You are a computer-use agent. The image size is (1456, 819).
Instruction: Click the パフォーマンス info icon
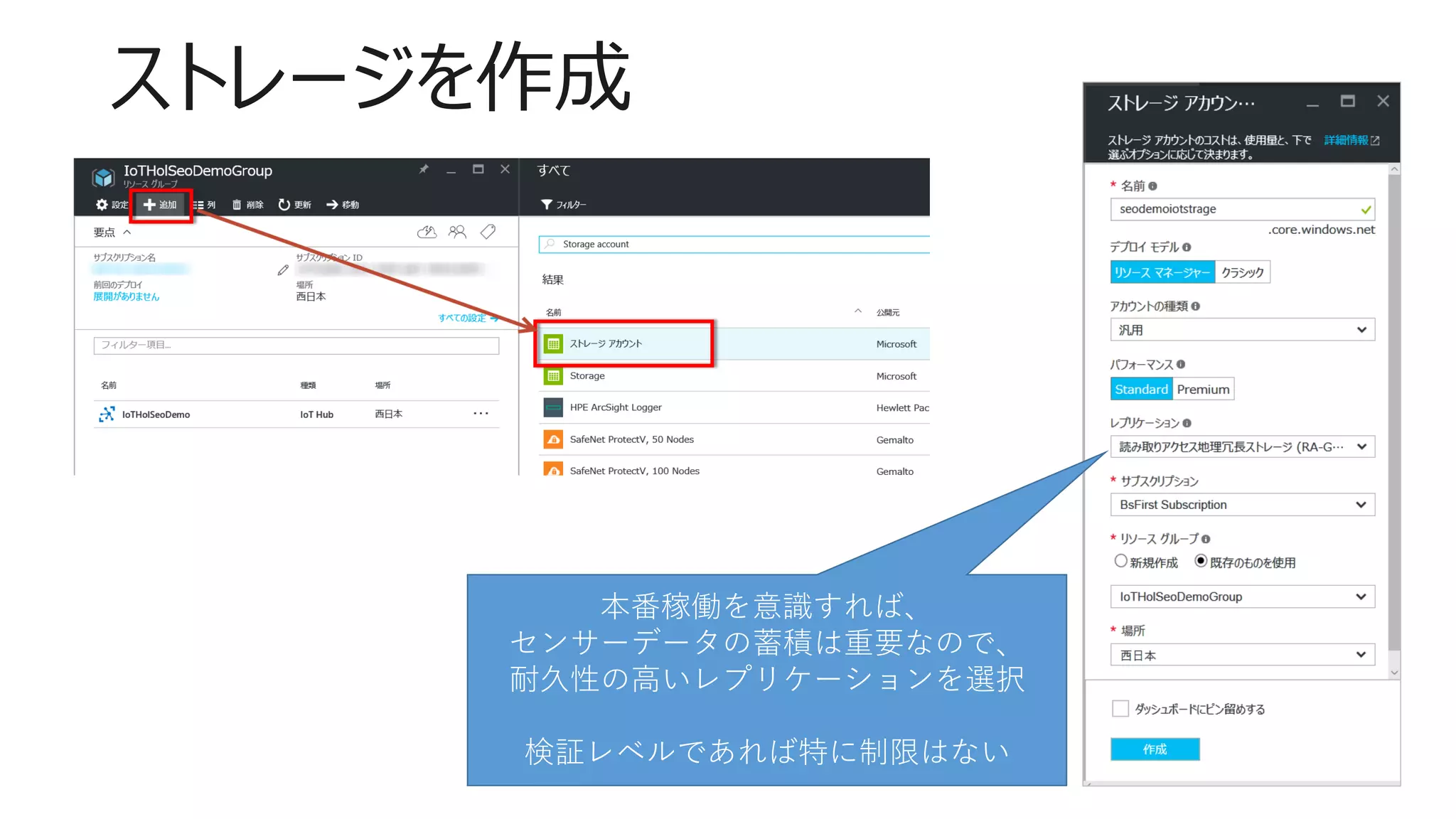1180,365
